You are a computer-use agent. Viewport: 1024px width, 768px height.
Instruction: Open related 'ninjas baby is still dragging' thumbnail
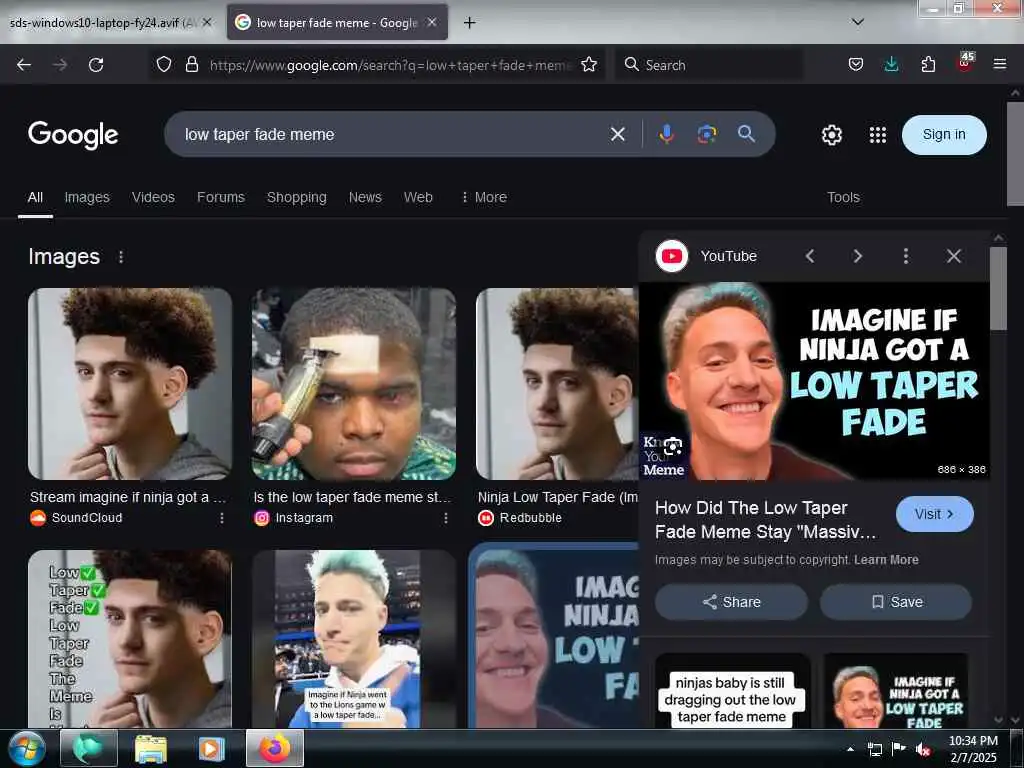732,691
